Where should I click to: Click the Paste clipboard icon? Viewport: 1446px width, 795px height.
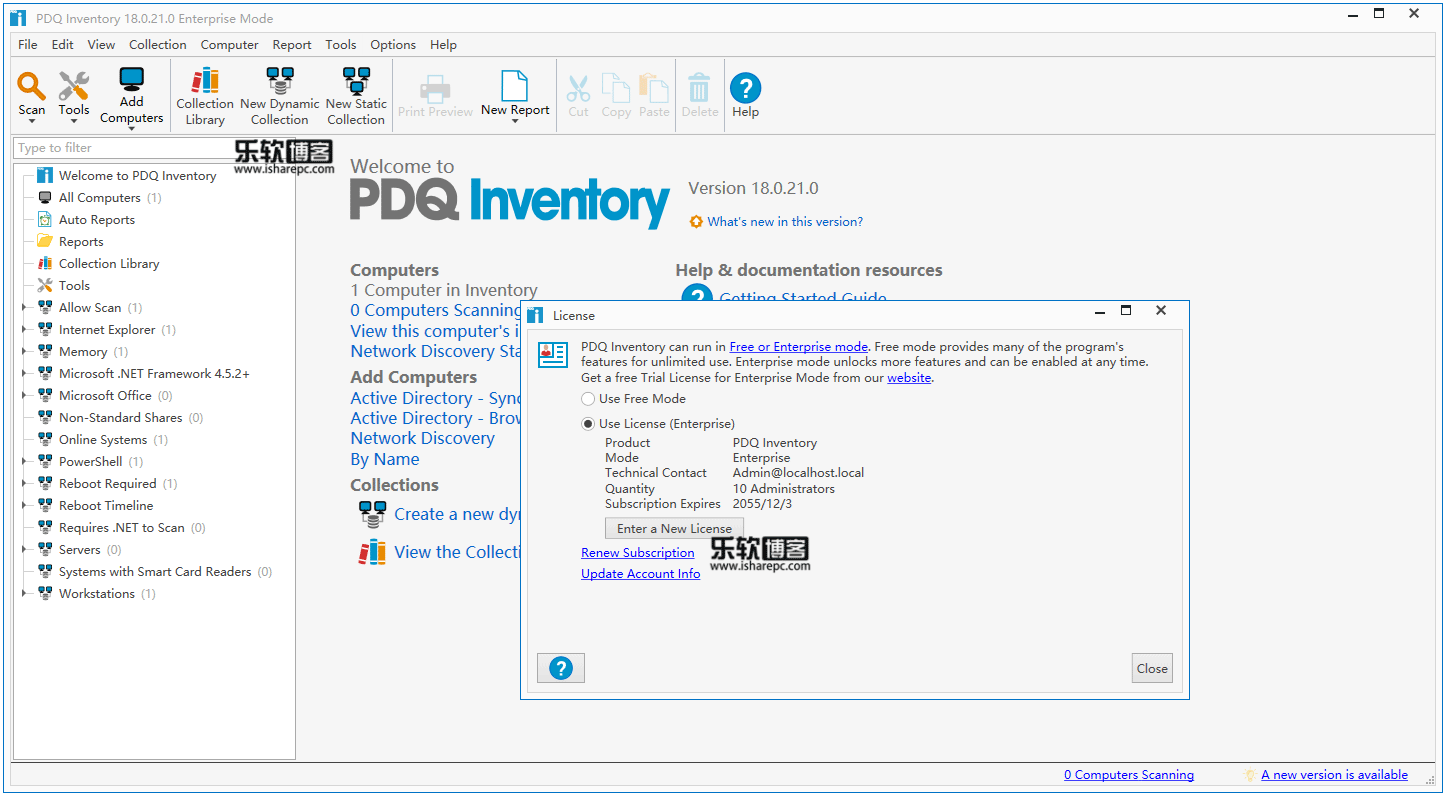(654, 88)
